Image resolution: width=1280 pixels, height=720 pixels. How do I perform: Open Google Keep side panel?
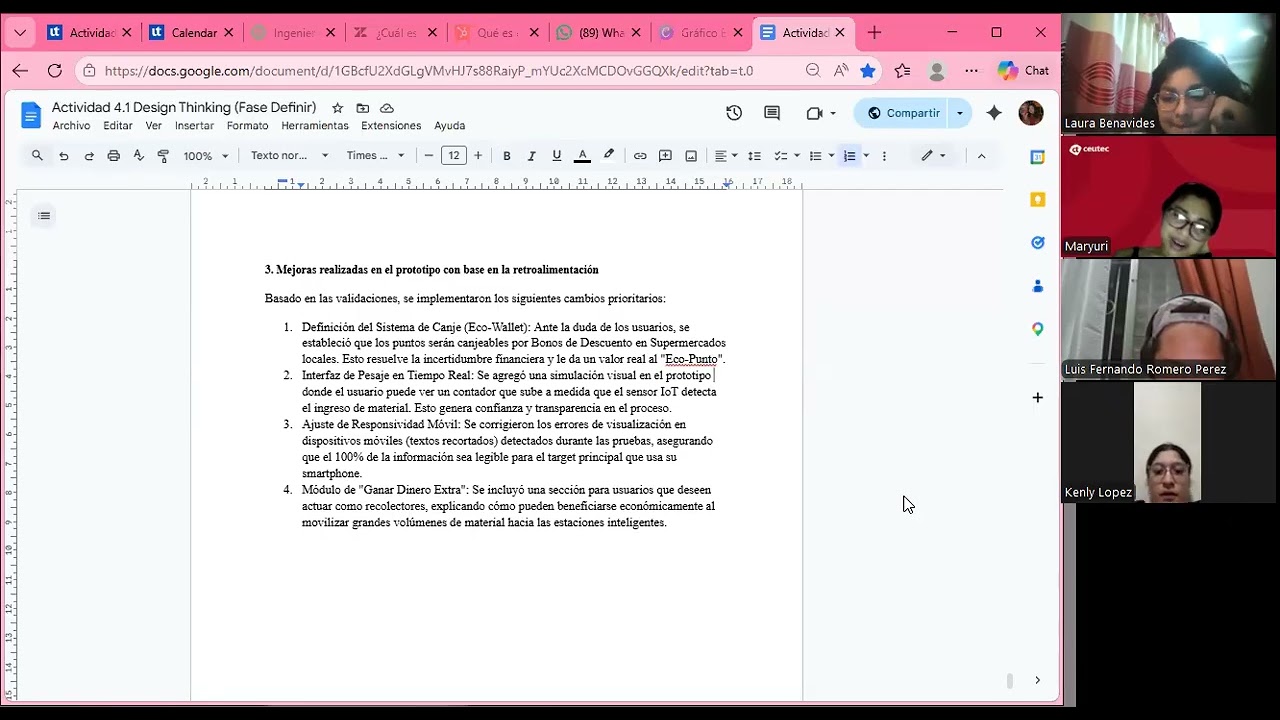1038,200
